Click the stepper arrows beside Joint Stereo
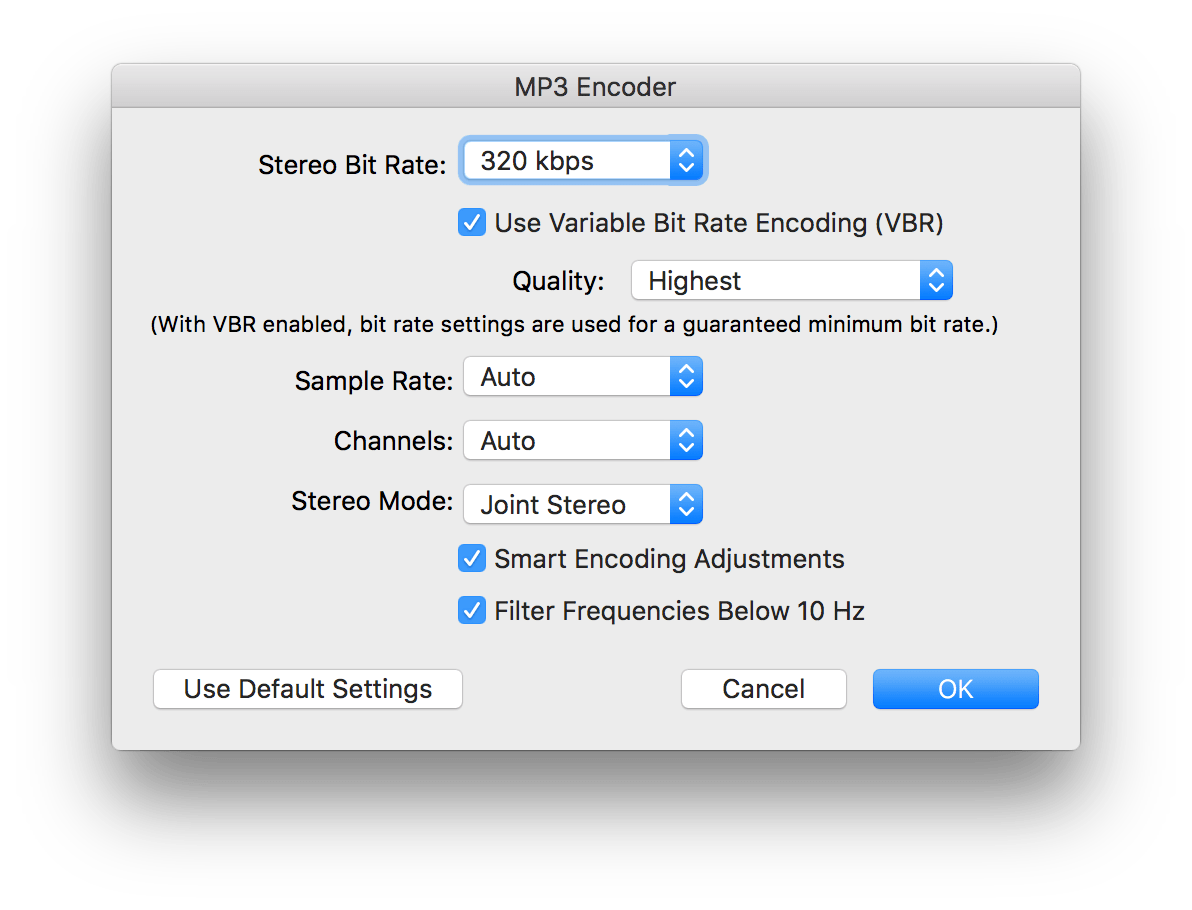The height and width of the screenshot is (910, 1192). (686, 504)
